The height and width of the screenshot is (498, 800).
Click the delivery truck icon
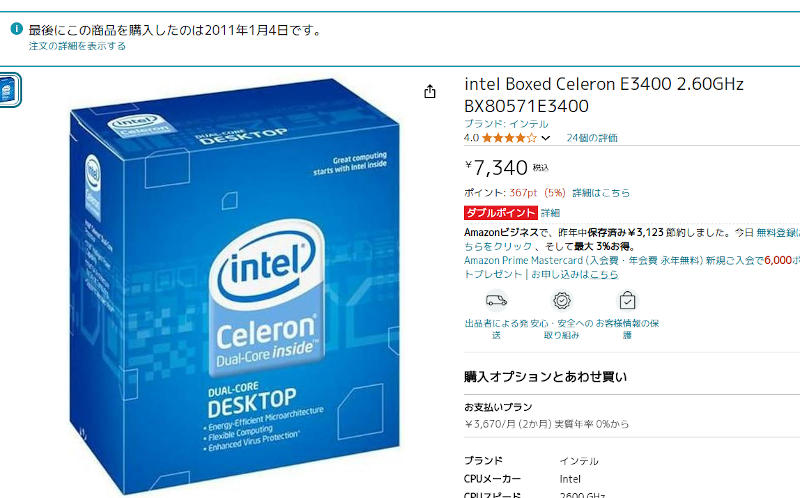(496, 301)
